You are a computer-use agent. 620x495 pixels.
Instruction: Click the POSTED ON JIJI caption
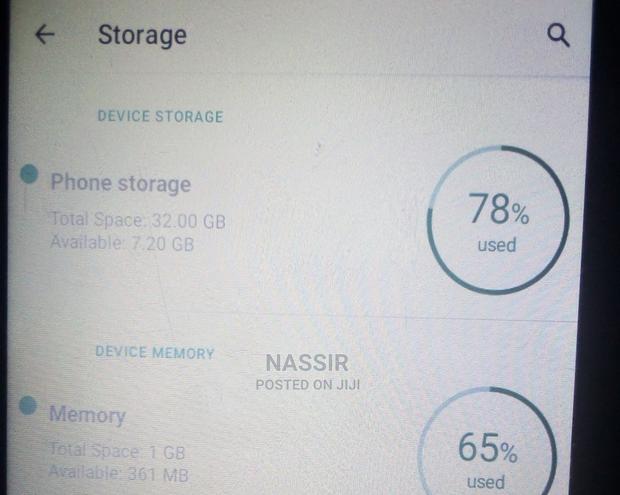pos(307,384)
